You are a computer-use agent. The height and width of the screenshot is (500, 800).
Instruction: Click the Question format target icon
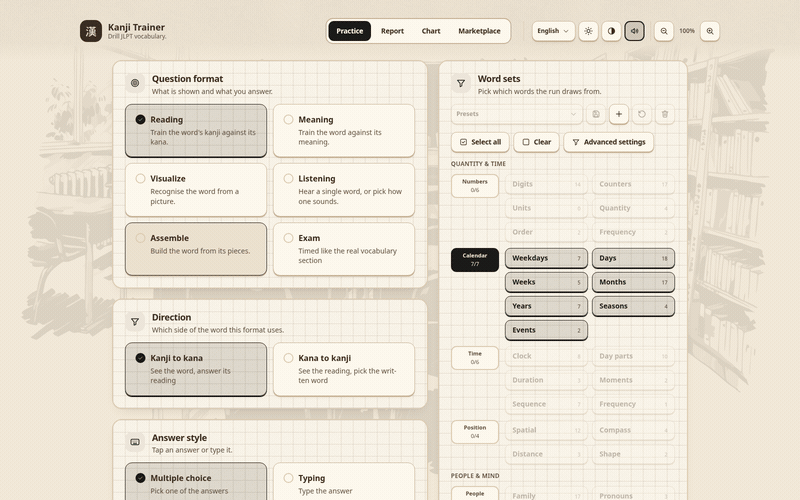(135, 83)
